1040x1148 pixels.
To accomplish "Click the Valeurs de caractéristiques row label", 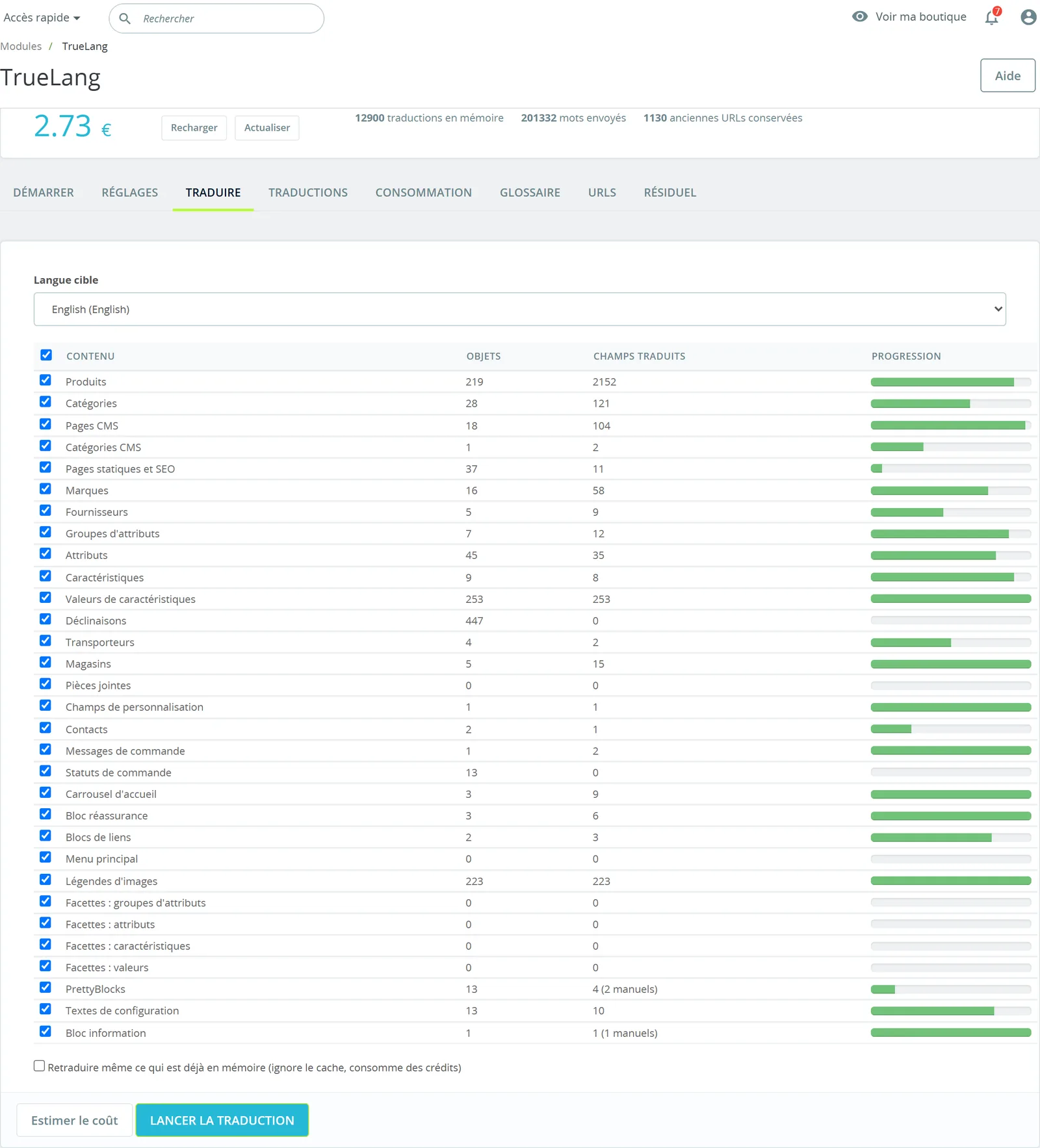I will click(x=131, y=599).
